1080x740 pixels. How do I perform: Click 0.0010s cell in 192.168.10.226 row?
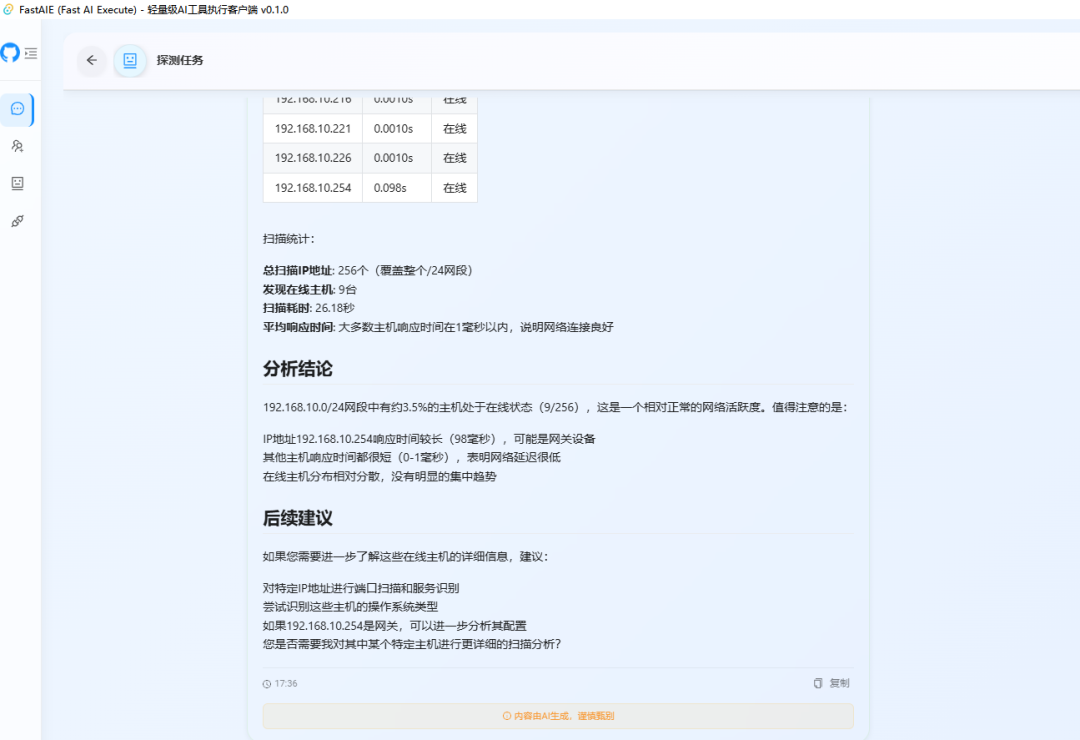coord(397,158)
